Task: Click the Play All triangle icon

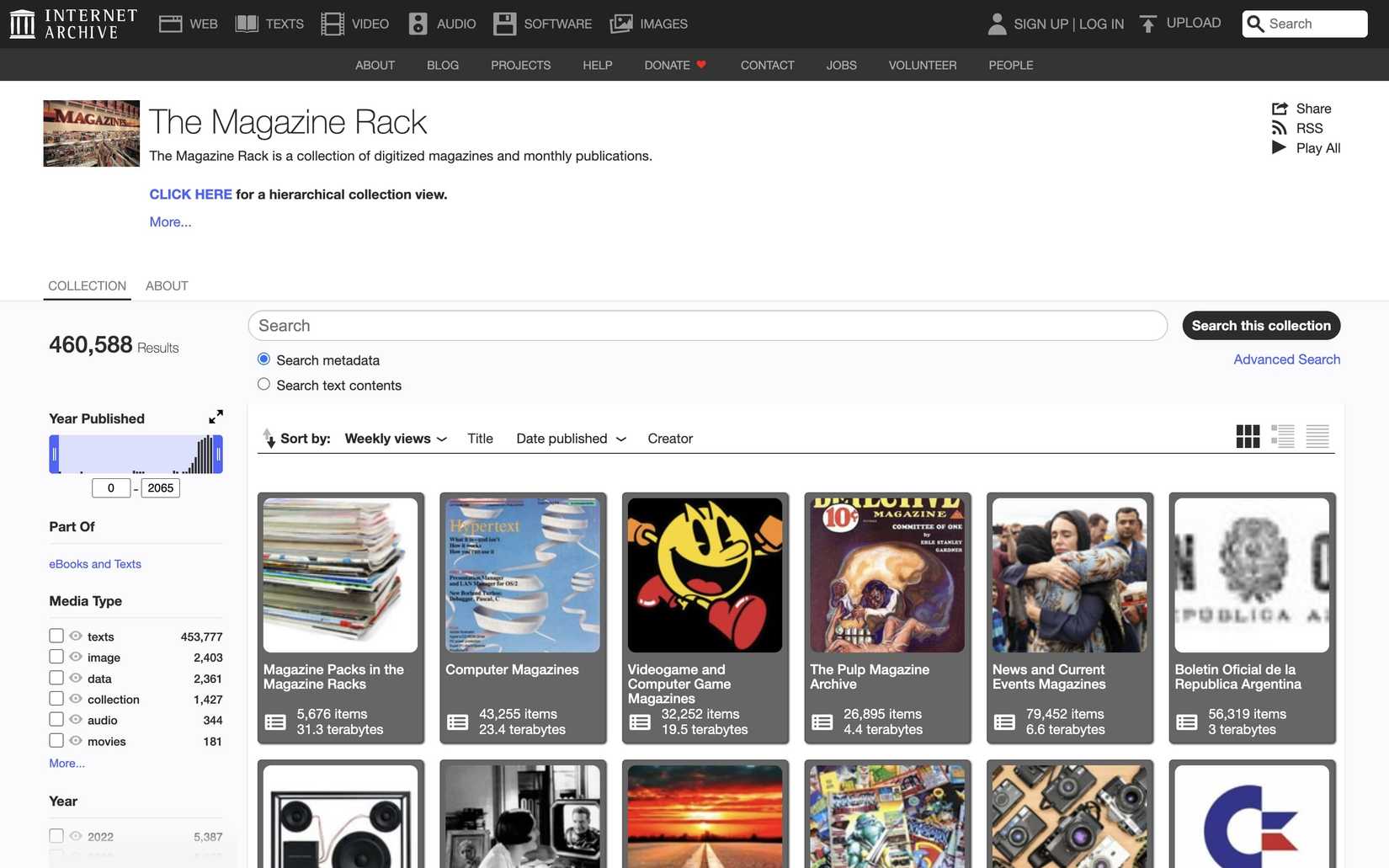Action: (x=1279, y=147)
